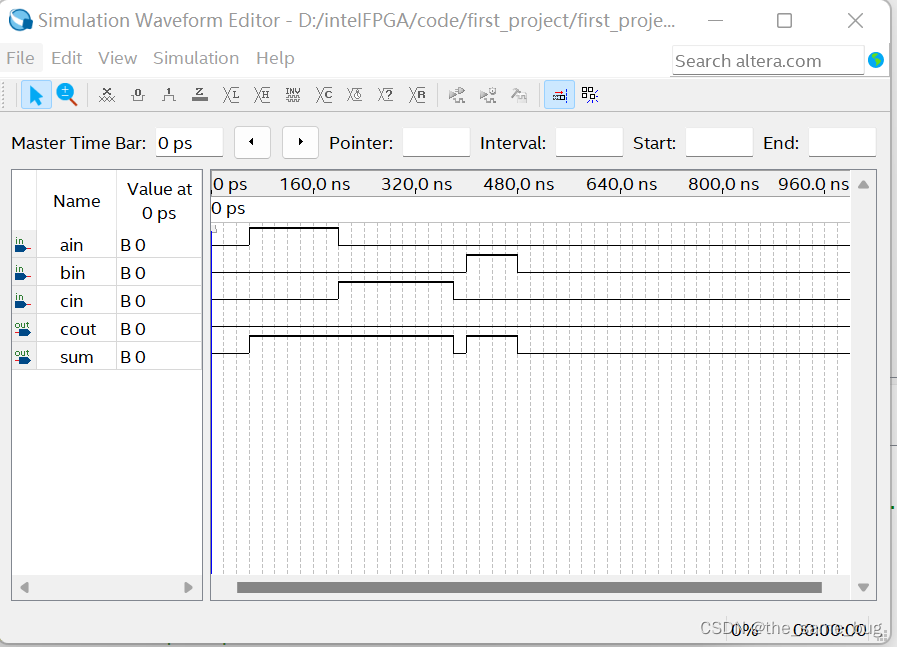Activate the Zoom tool magnifier
Screen dimensions: 897x647
click(x=67, y=95)
